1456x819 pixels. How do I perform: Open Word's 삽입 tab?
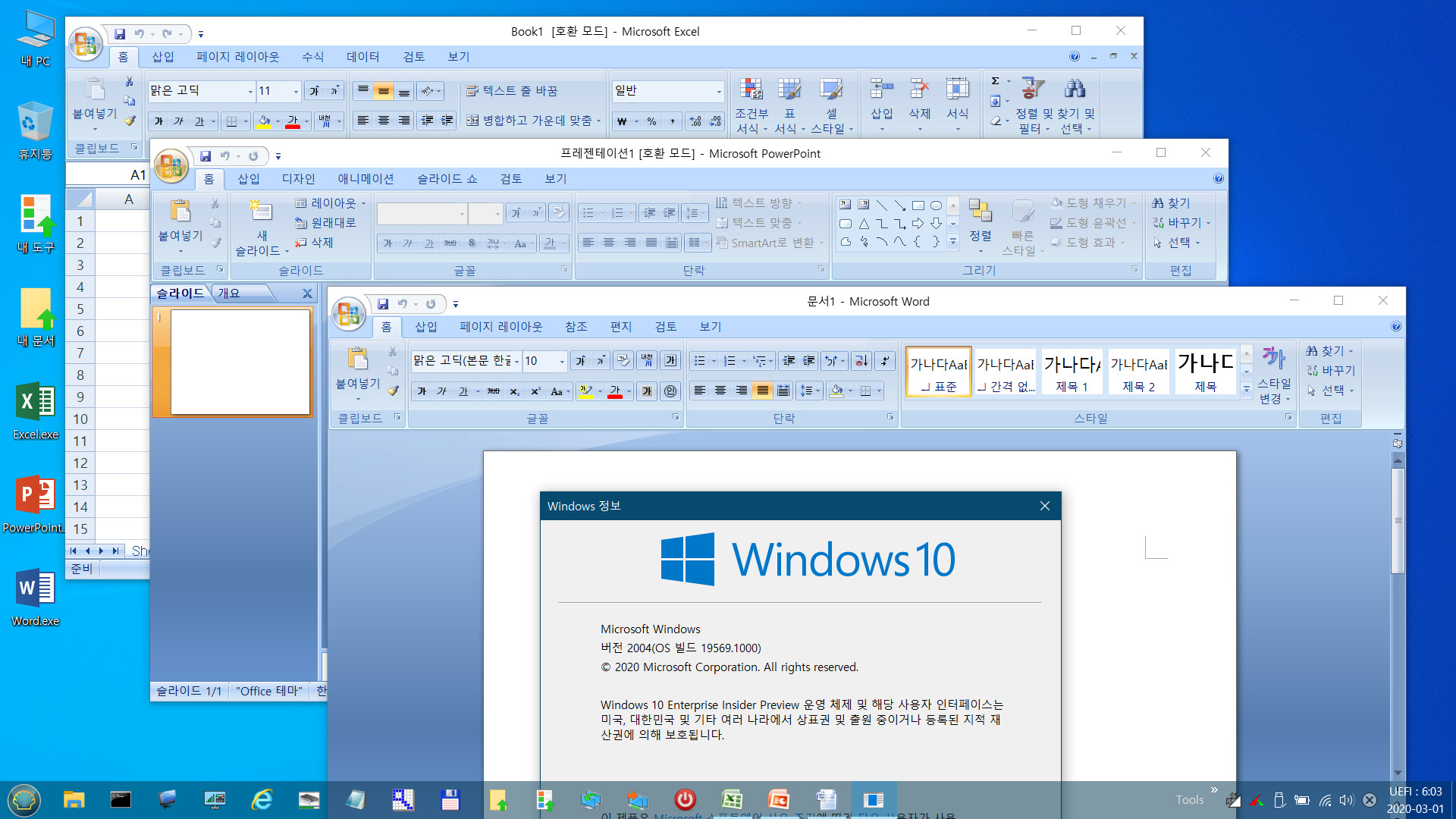(x=426, y=327)
